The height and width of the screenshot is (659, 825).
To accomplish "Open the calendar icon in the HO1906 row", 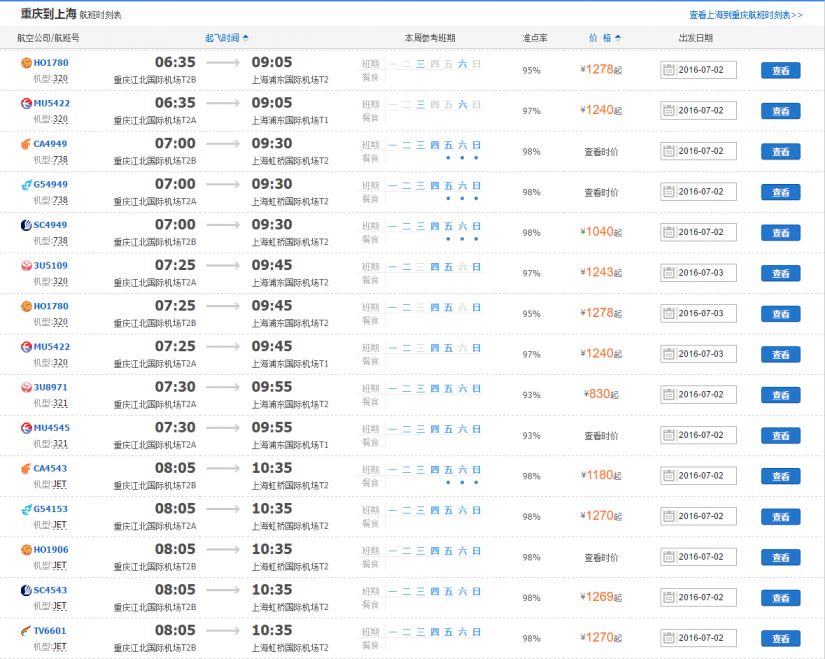I will coord(668,556).
